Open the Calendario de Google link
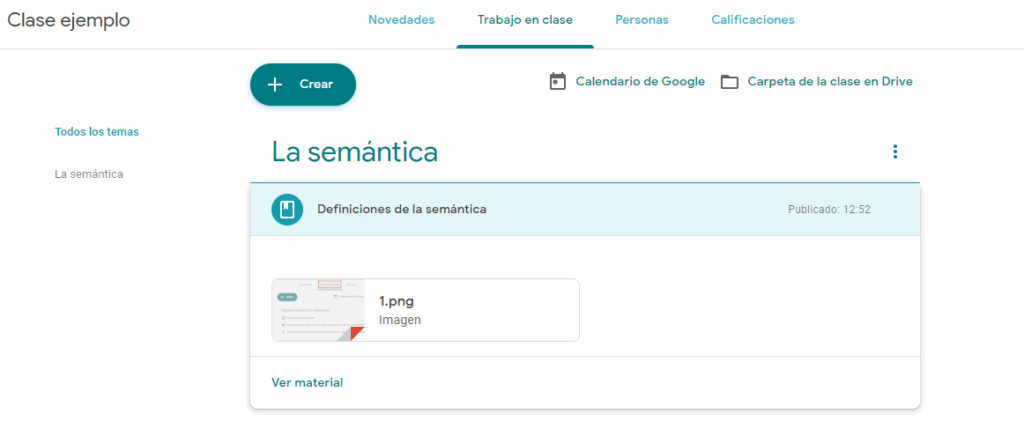The height and width of the screenshot is (436, 1024). 640,82
